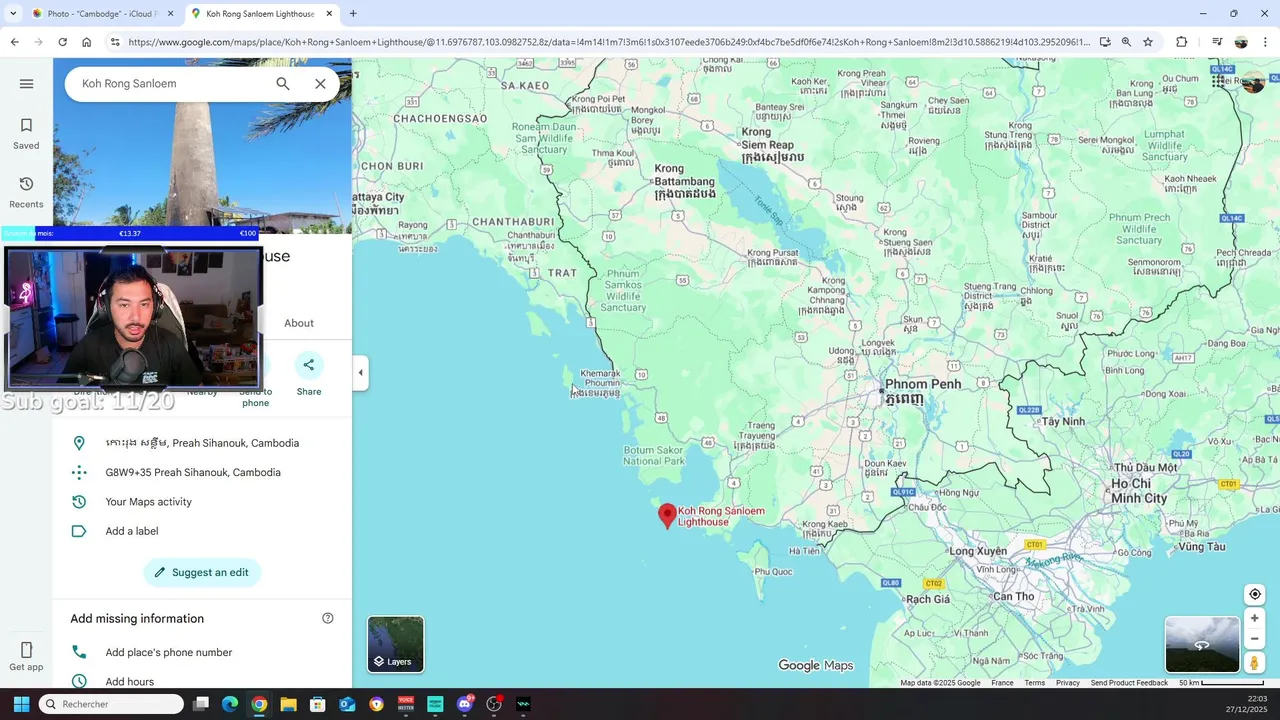
Task: Open the Chrome profile avatar
Action: pos(1241,42)
